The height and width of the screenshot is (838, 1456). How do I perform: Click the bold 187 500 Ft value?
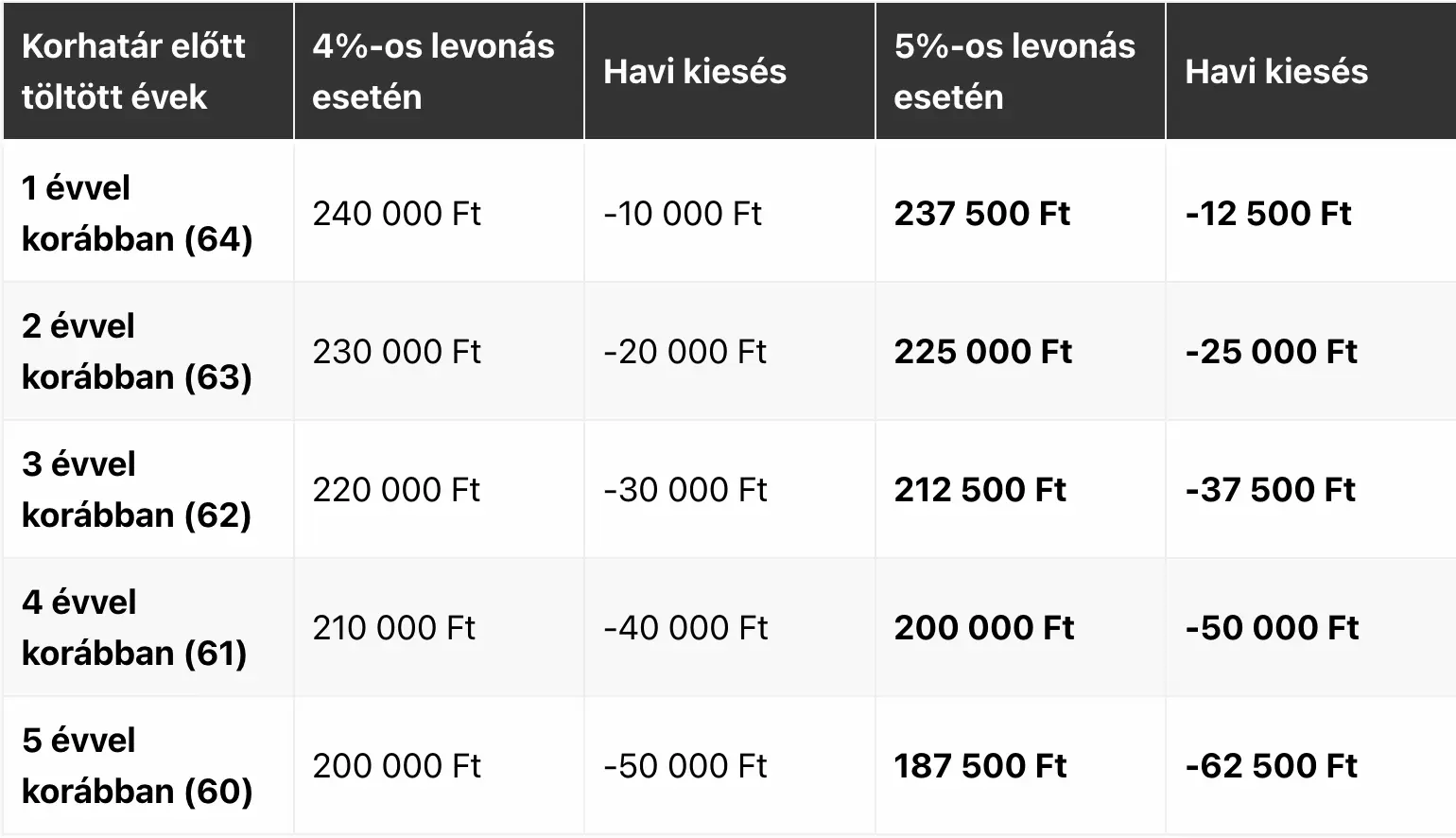tap(980, 766)
